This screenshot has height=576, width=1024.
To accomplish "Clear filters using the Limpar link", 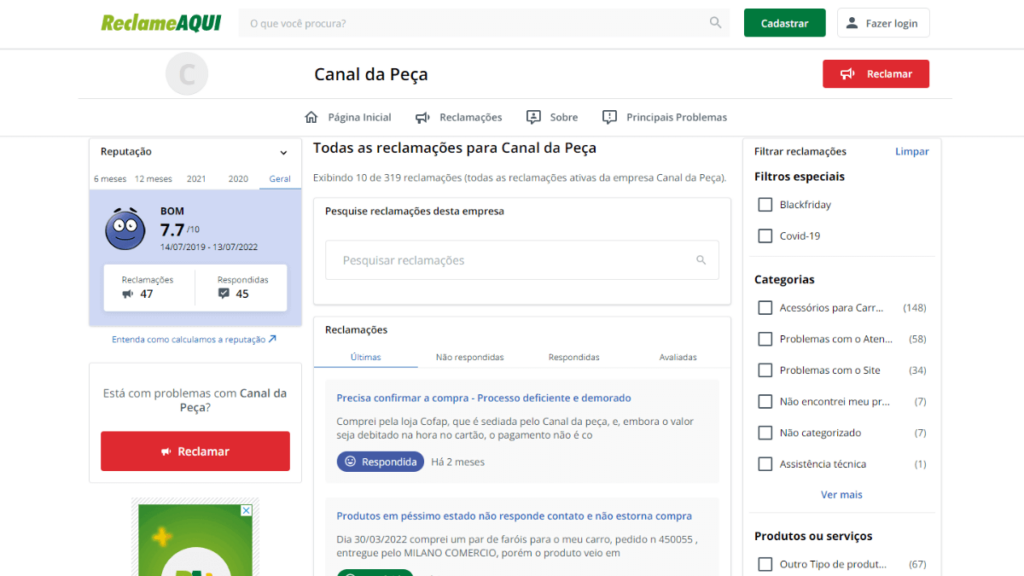I will pos(911,152).
